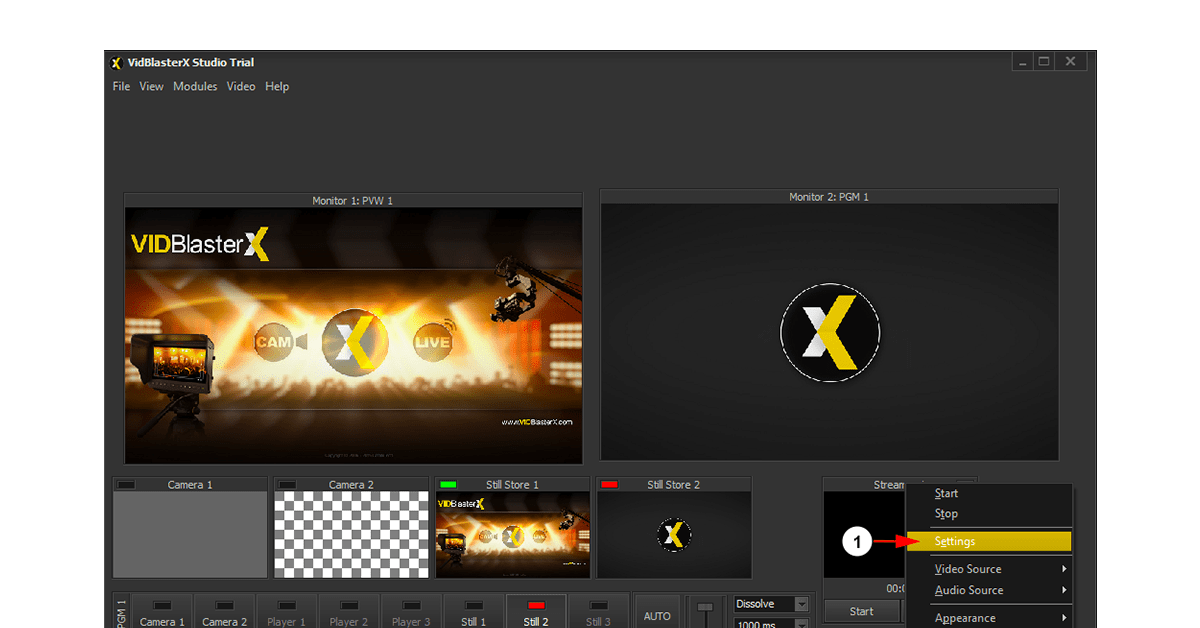Click the Still Store 1 thumbnail
1200x628 pixels.
pos(513,535)
